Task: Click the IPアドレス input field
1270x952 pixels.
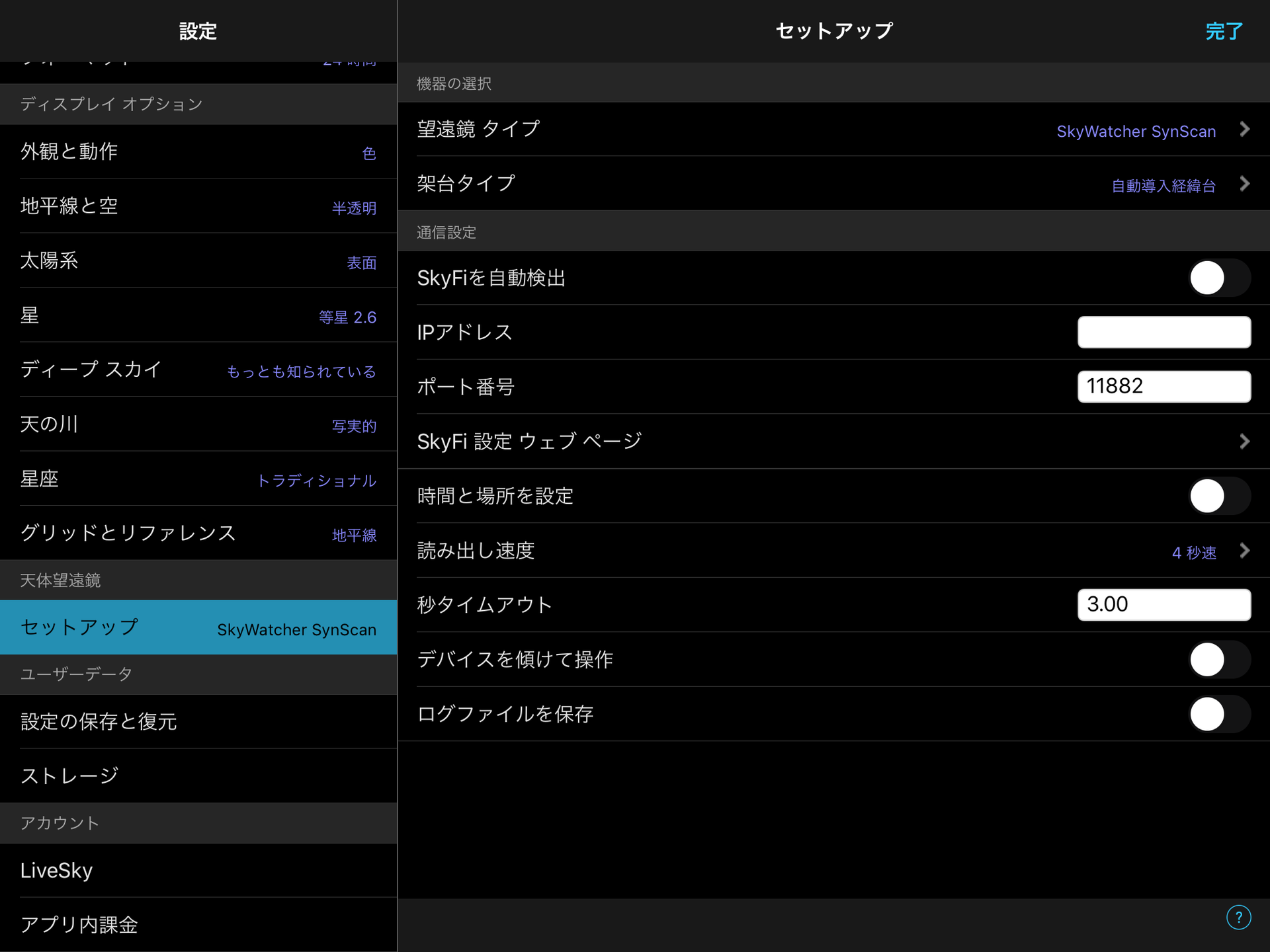Action: pos(1164,332)
